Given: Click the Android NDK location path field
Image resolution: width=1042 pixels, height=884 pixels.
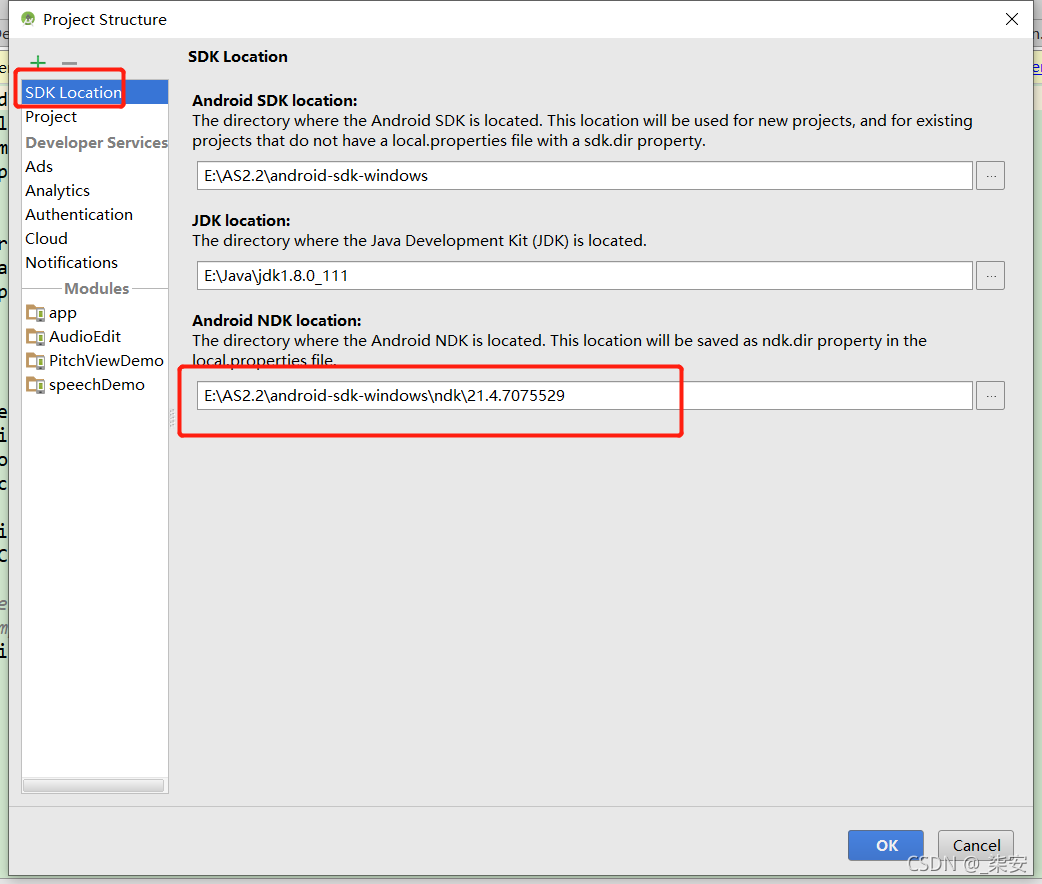Looking at the screenshot, I should (585, 395).
